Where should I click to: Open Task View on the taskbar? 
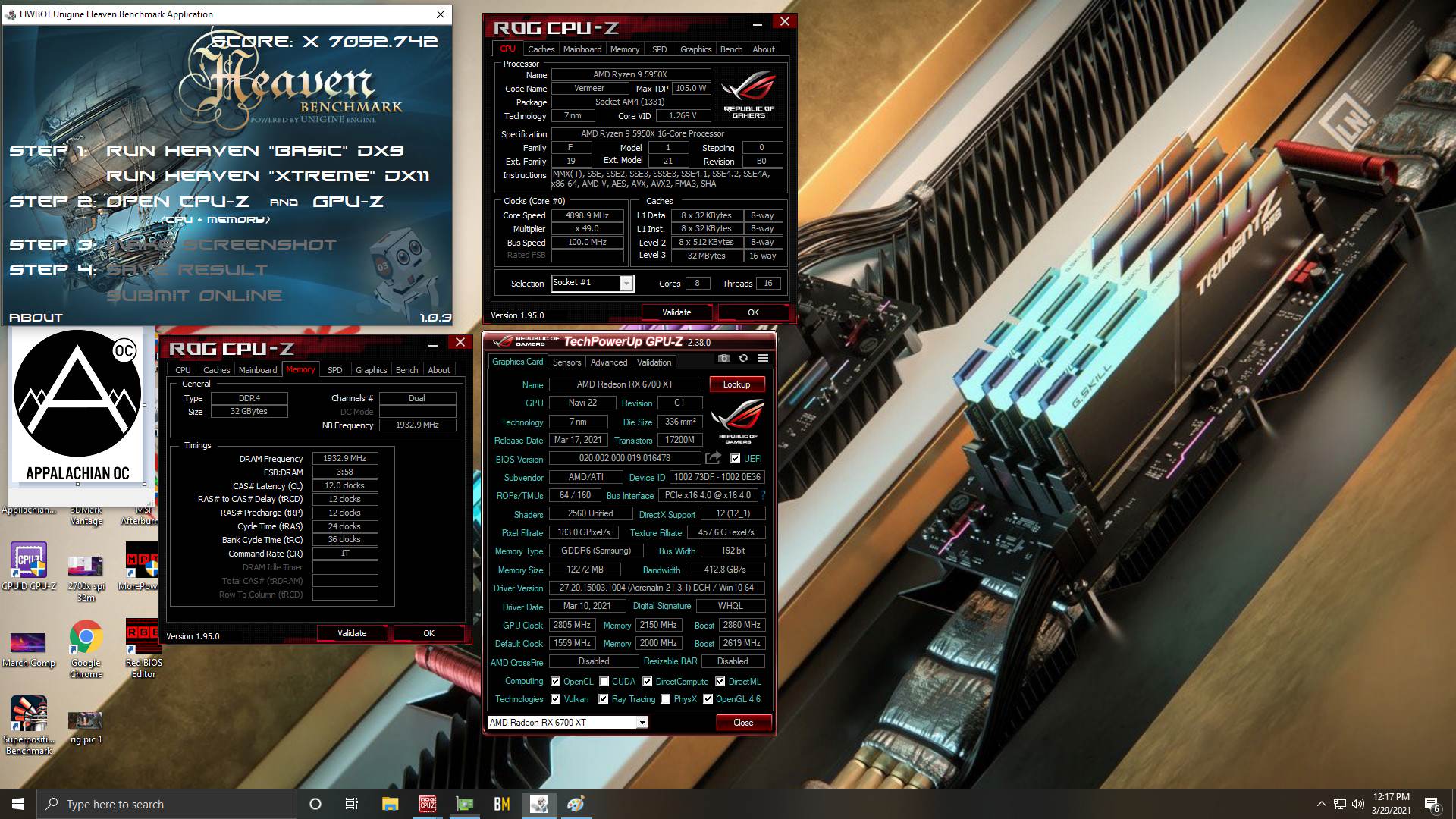pos(352,804)
